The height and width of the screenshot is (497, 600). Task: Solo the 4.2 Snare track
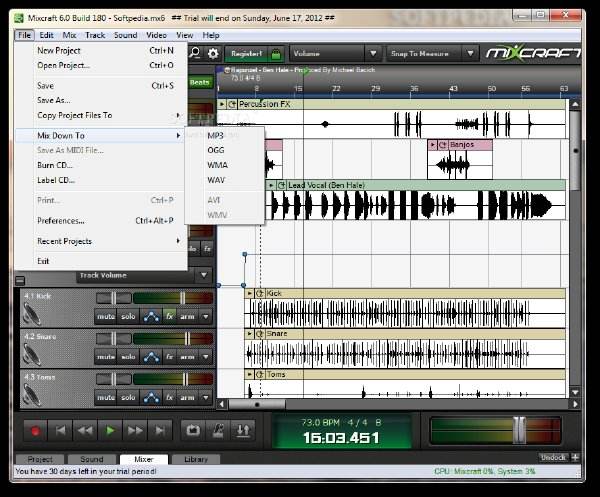[128, 357]
